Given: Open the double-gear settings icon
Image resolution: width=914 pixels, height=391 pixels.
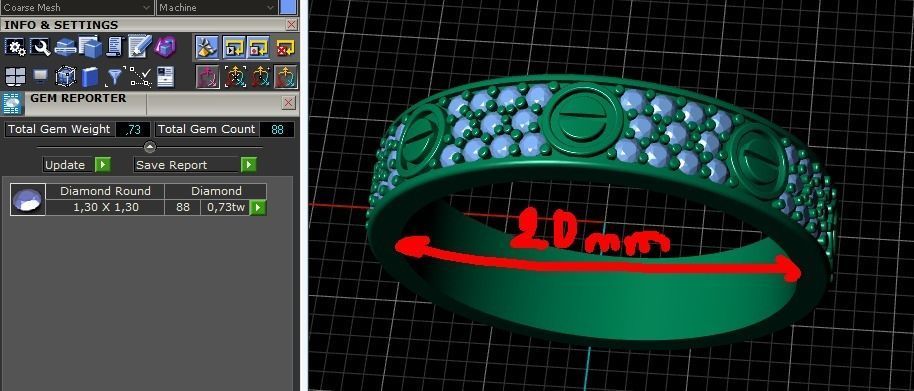Looking at the screenshot, I should (x=15, y=47).
